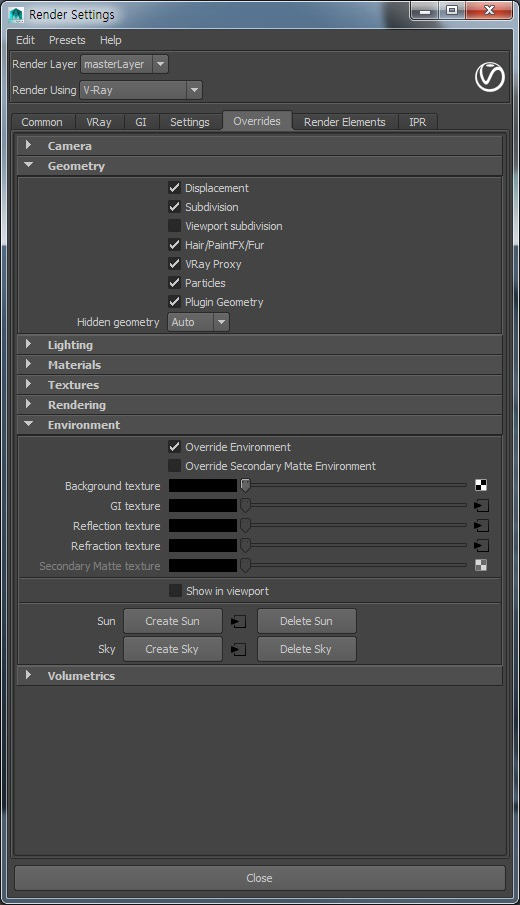Open the Presets menu

(67, 40)
